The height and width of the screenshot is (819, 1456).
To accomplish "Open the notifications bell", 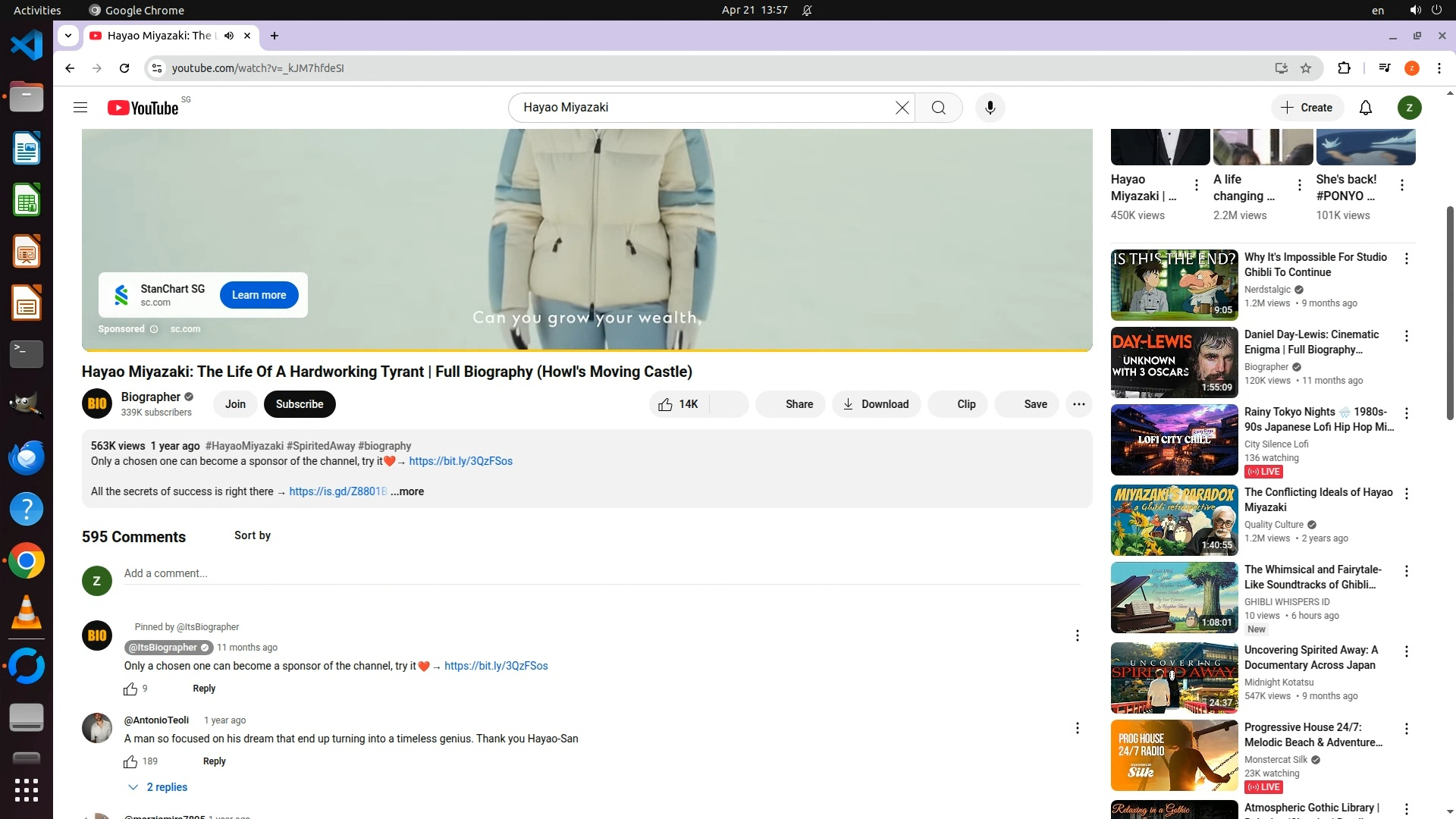I will pyautogui.click(x=1365, y=108).
